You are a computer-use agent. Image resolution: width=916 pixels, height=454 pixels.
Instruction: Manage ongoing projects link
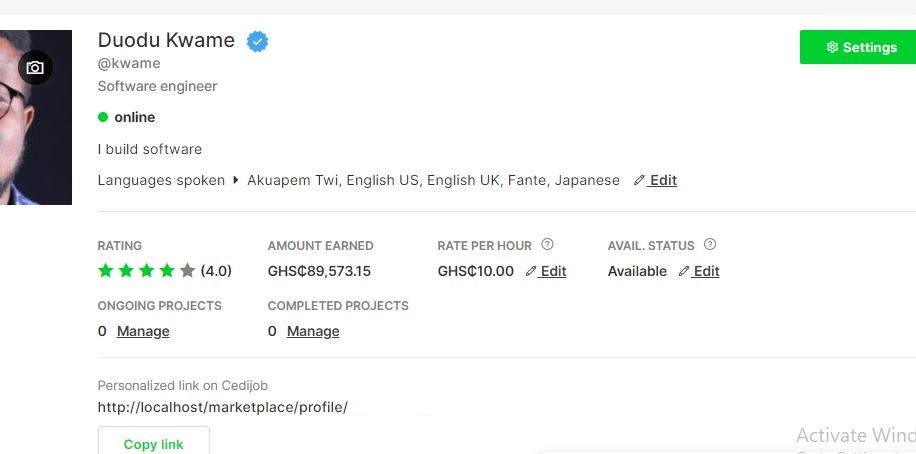pyautogui.click(x=143, y=331)
